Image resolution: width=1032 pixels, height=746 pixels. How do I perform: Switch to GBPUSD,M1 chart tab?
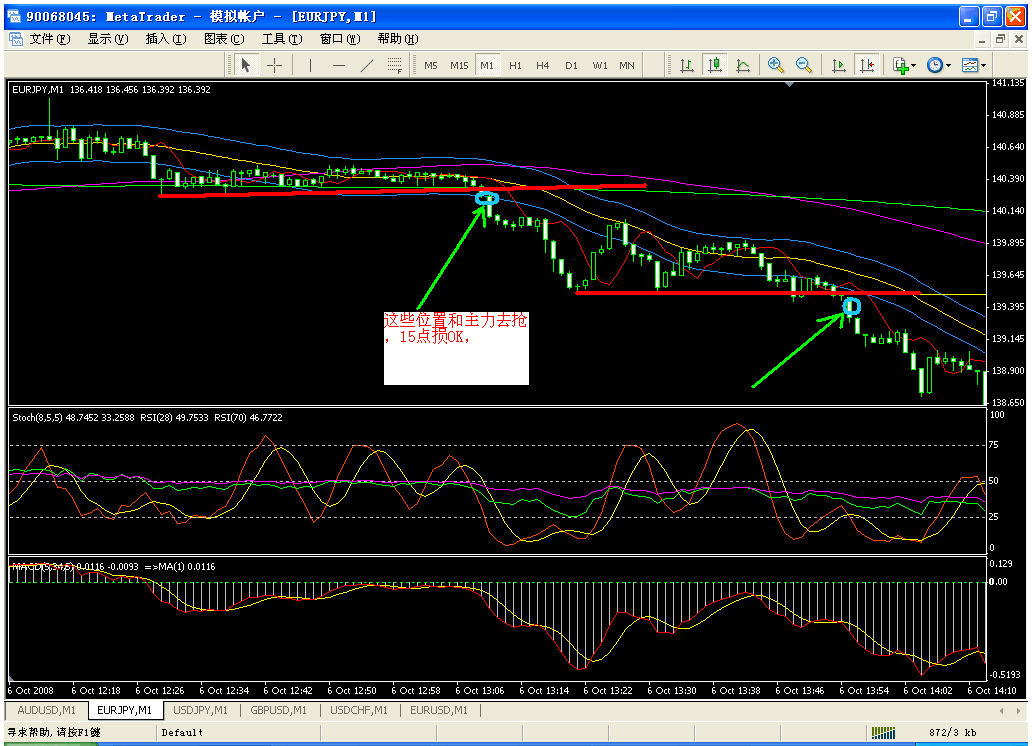[278, 710]
